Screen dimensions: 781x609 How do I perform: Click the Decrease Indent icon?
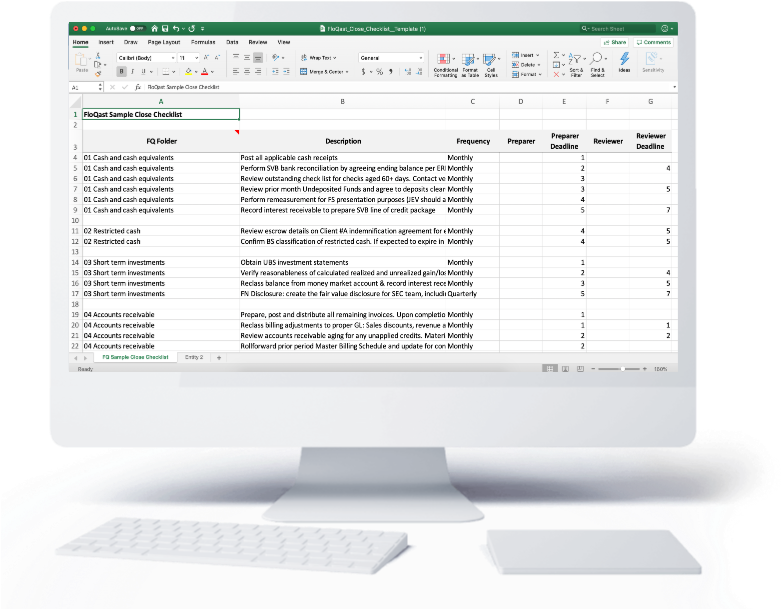click(x=275, y=72)
